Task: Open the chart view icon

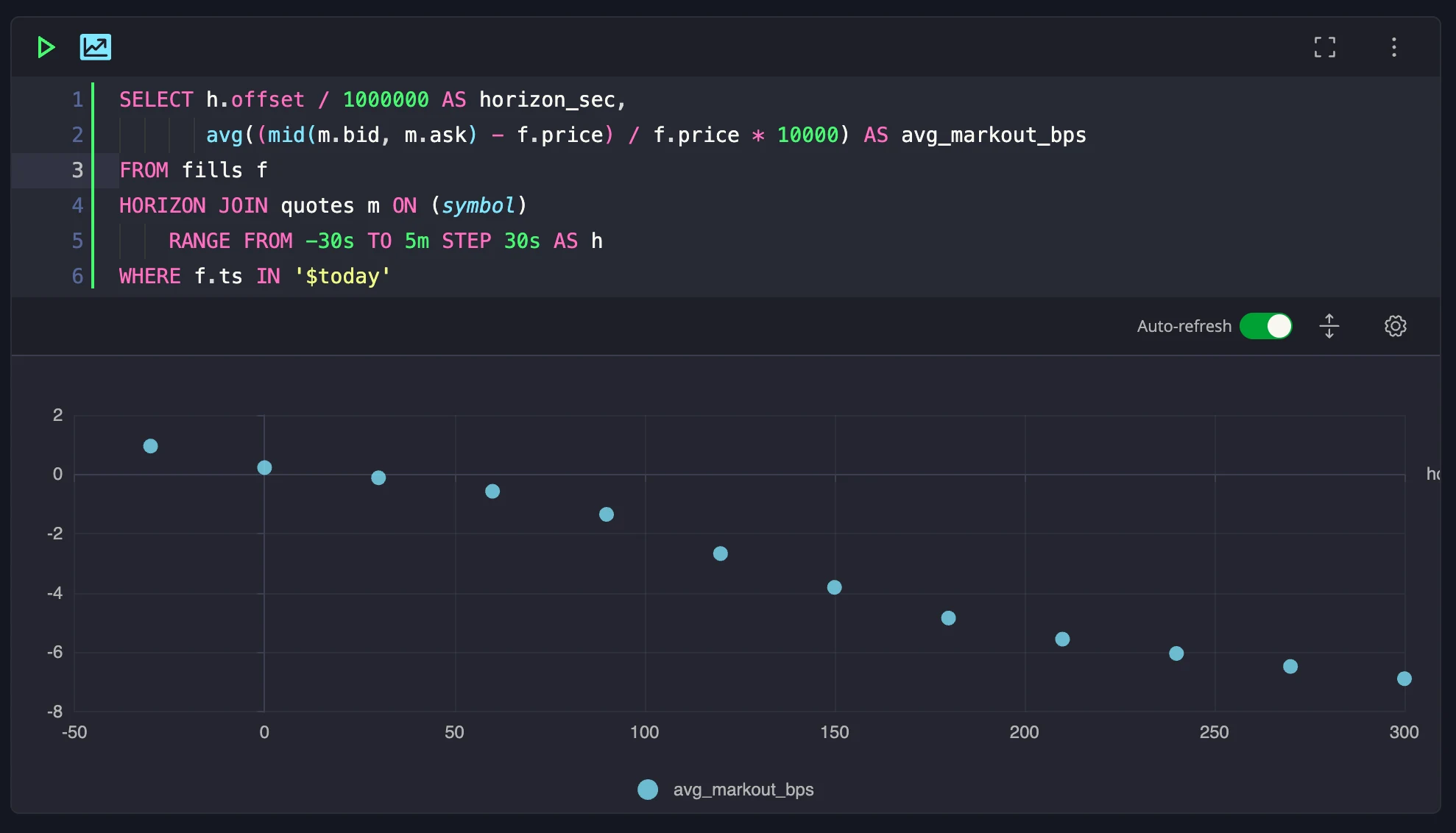Action: [96, 47]
